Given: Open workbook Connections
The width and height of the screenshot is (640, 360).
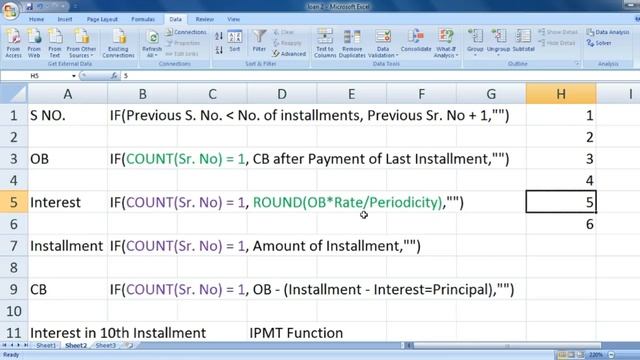Looking at the screenshot, I should pos(186,32).
